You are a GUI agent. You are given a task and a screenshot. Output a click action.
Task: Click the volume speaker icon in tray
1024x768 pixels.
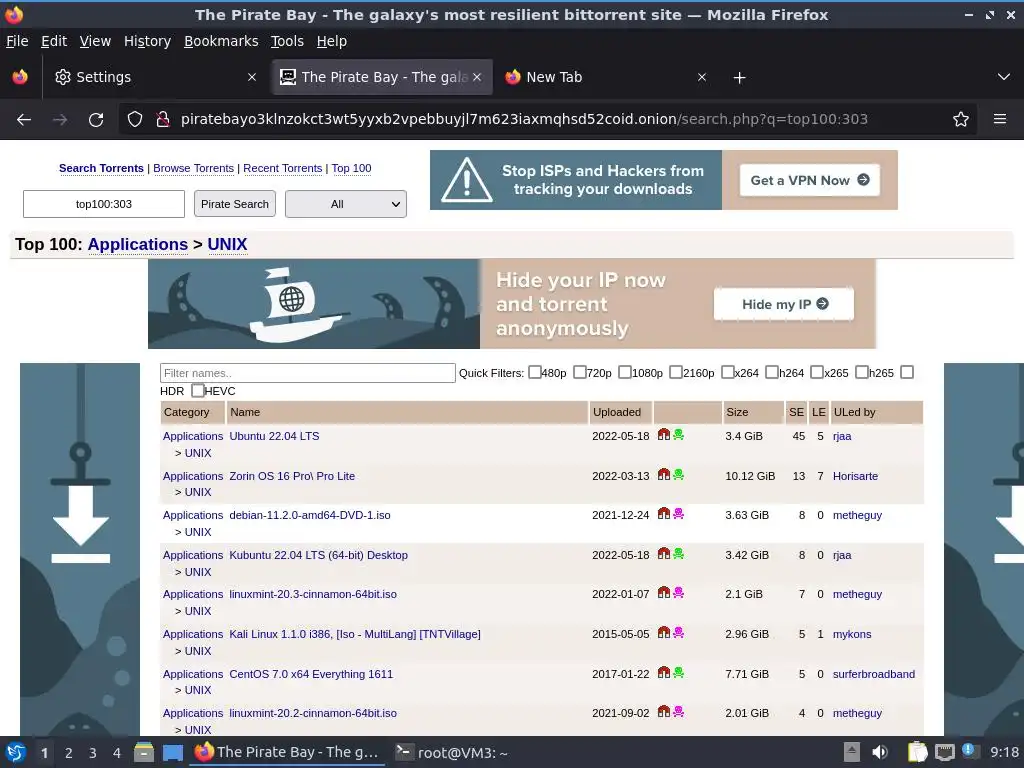[x=880, y=752]
